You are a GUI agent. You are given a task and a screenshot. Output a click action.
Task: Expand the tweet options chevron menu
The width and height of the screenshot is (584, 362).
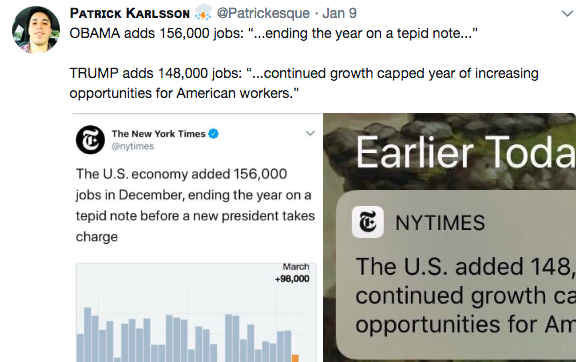[567, 14]
